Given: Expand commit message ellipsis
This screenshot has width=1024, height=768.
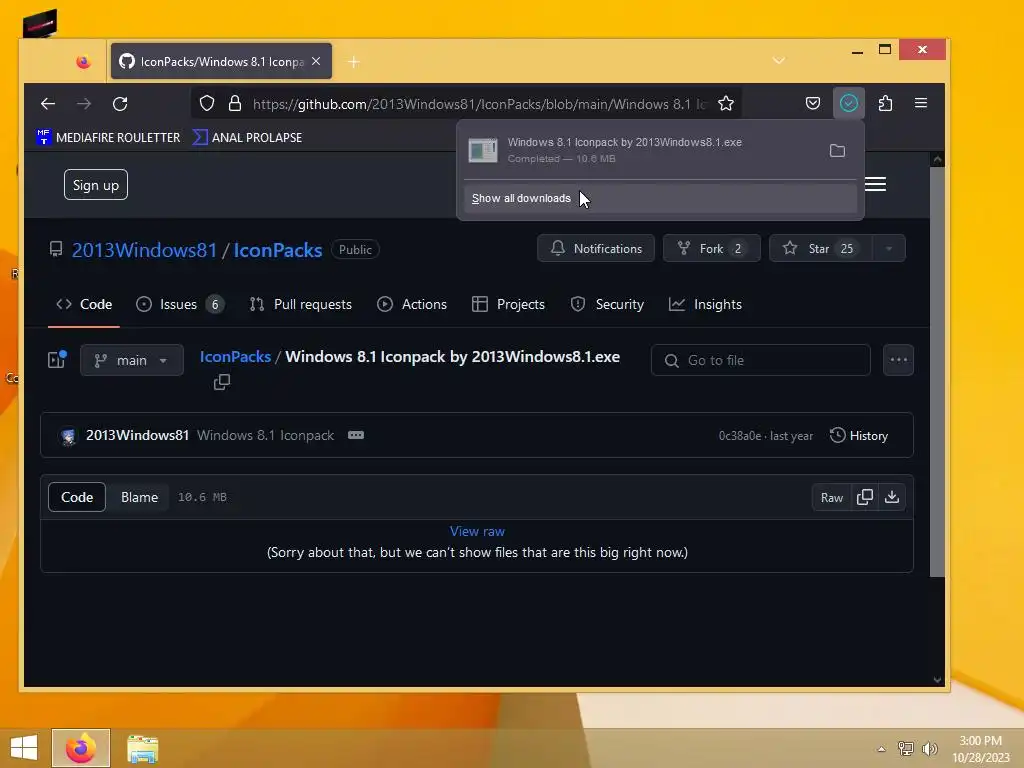Looking at the screenshot, I should click(356, 436).
